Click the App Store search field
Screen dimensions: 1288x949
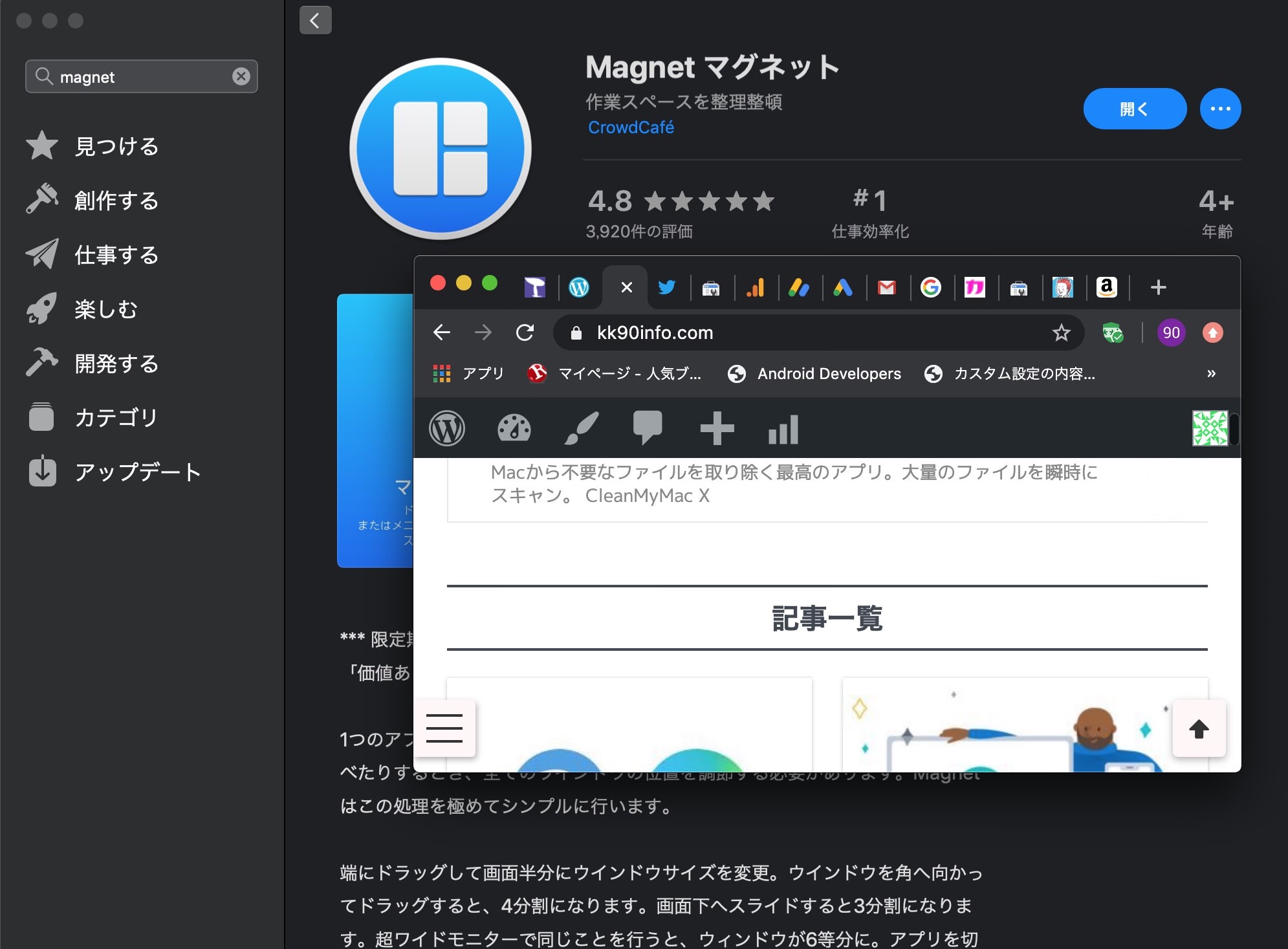[142, 76]
